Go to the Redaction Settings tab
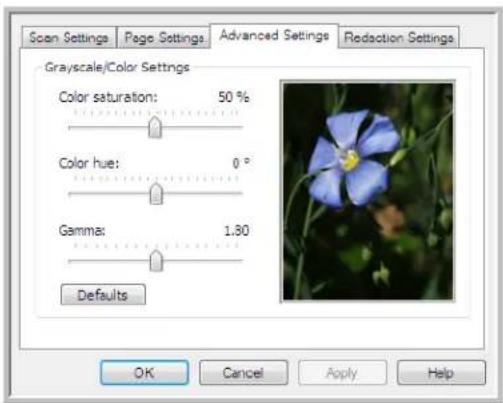503x403 pixels. tap(399, 37)
